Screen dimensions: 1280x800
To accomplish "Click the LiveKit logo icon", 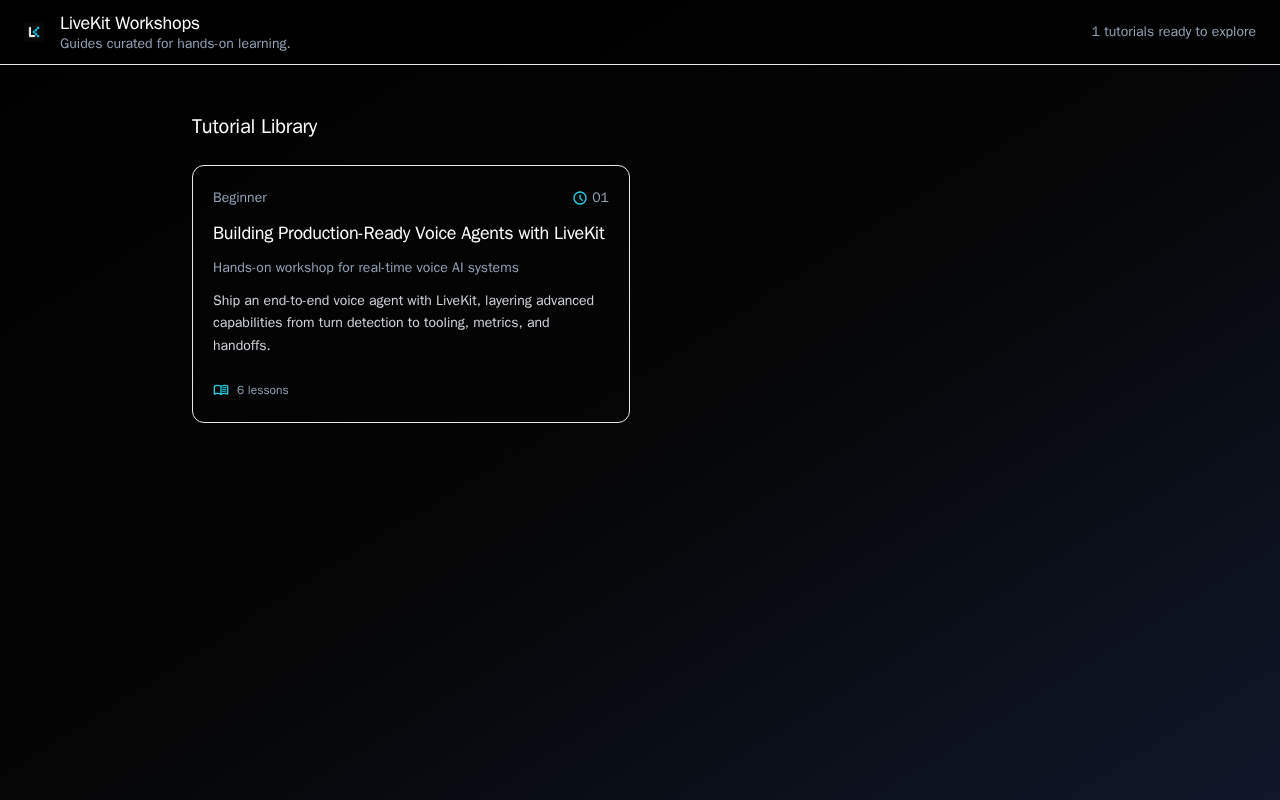I will tap(34, 32).
